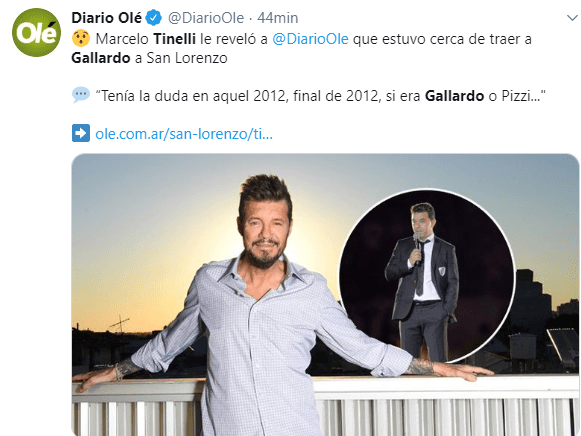Open the 44min timestamp link
Image resolution: width=581 pixels, height=436 pixels.
(278, 18)
